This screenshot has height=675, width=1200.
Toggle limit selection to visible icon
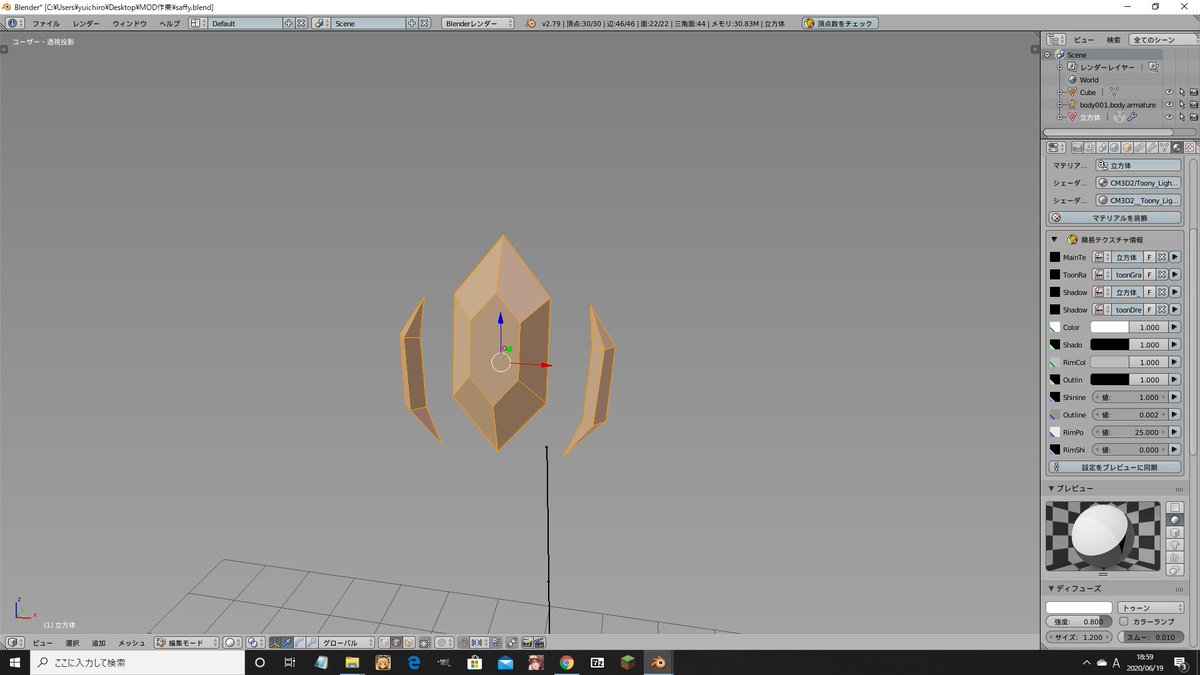click(425, 642)
